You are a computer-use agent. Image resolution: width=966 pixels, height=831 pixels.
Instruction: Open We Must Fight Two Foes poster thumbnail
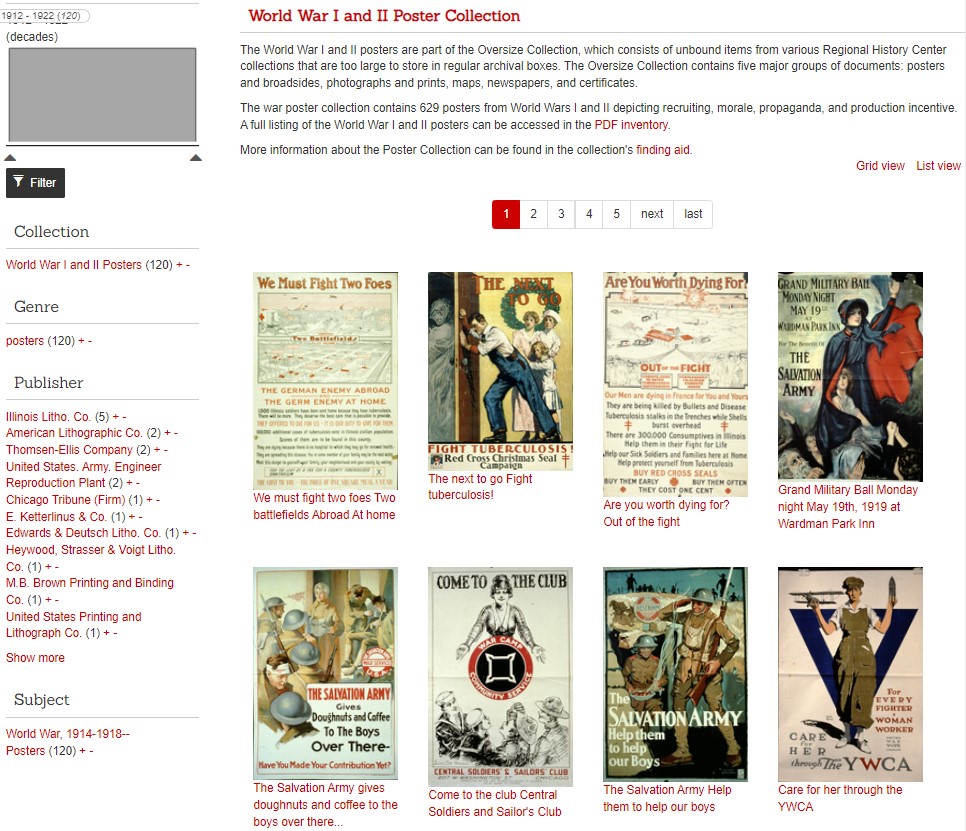click(x=325, y=381)
